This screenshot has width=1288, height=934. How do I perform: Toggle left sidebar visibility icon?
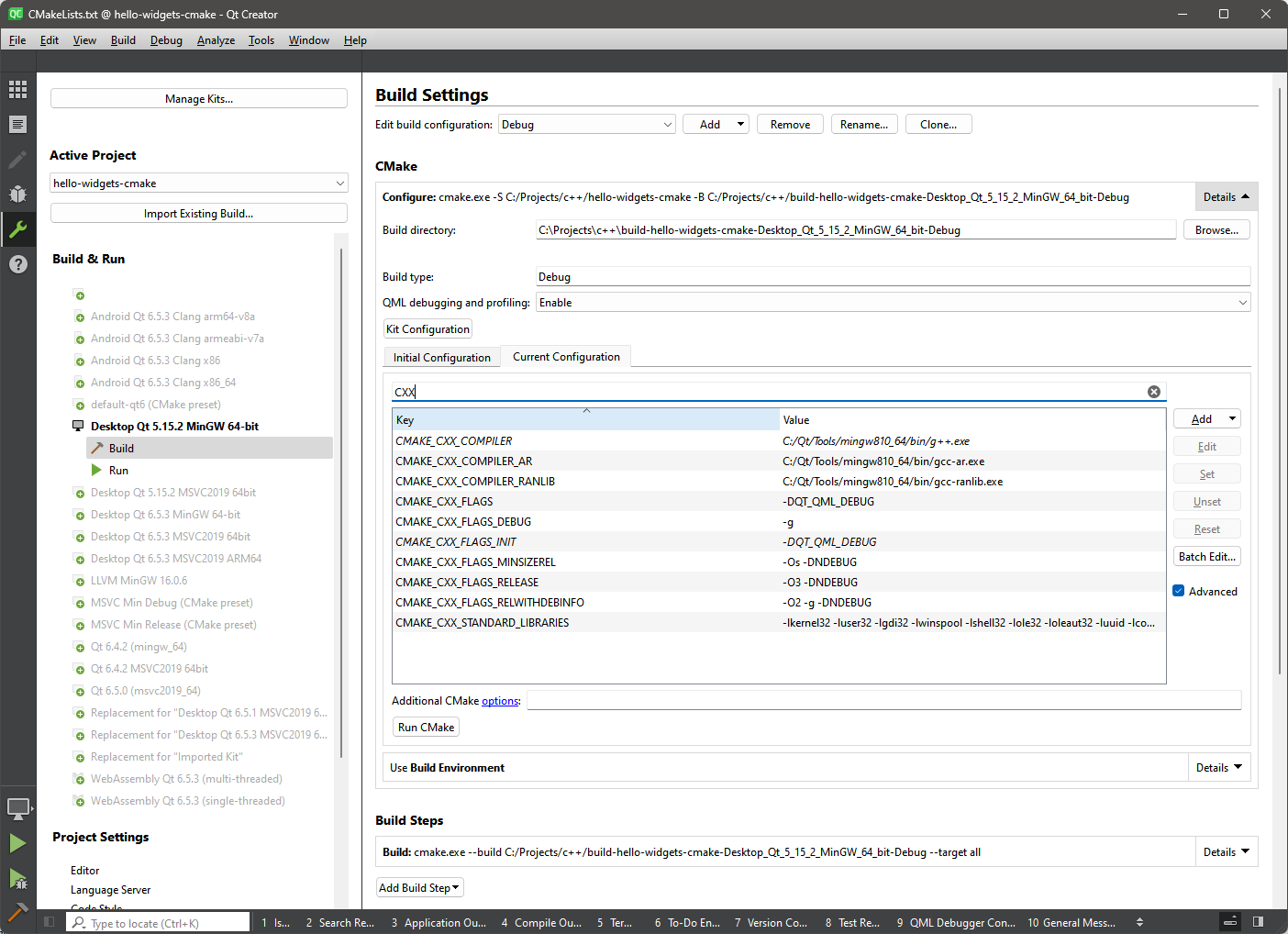point(50,922)
